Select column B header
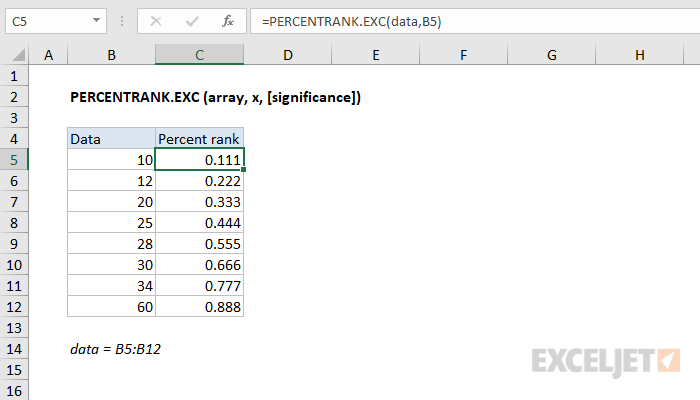 coord(111,55)
